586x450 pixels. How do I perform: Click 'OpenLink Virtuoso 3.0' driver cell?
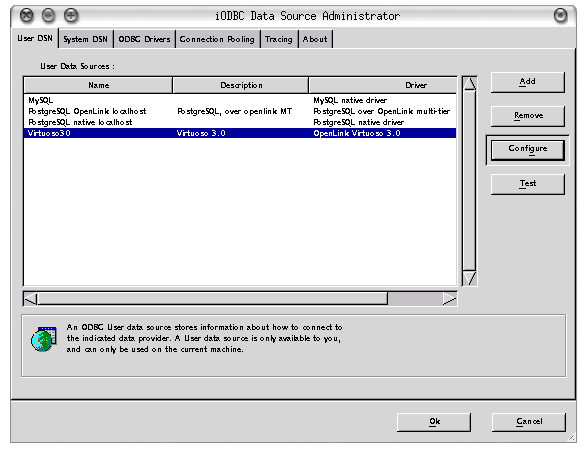(357, 133)
